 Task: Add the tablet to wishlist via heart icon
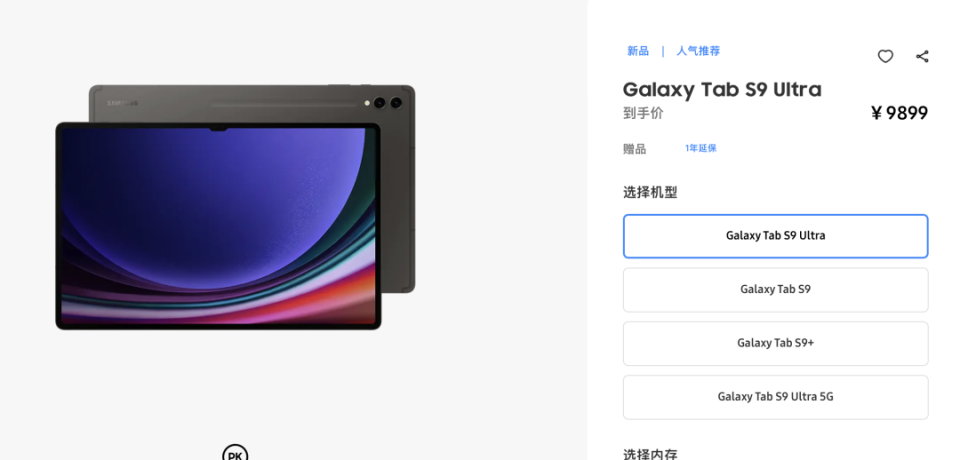(x=885, y=56)
